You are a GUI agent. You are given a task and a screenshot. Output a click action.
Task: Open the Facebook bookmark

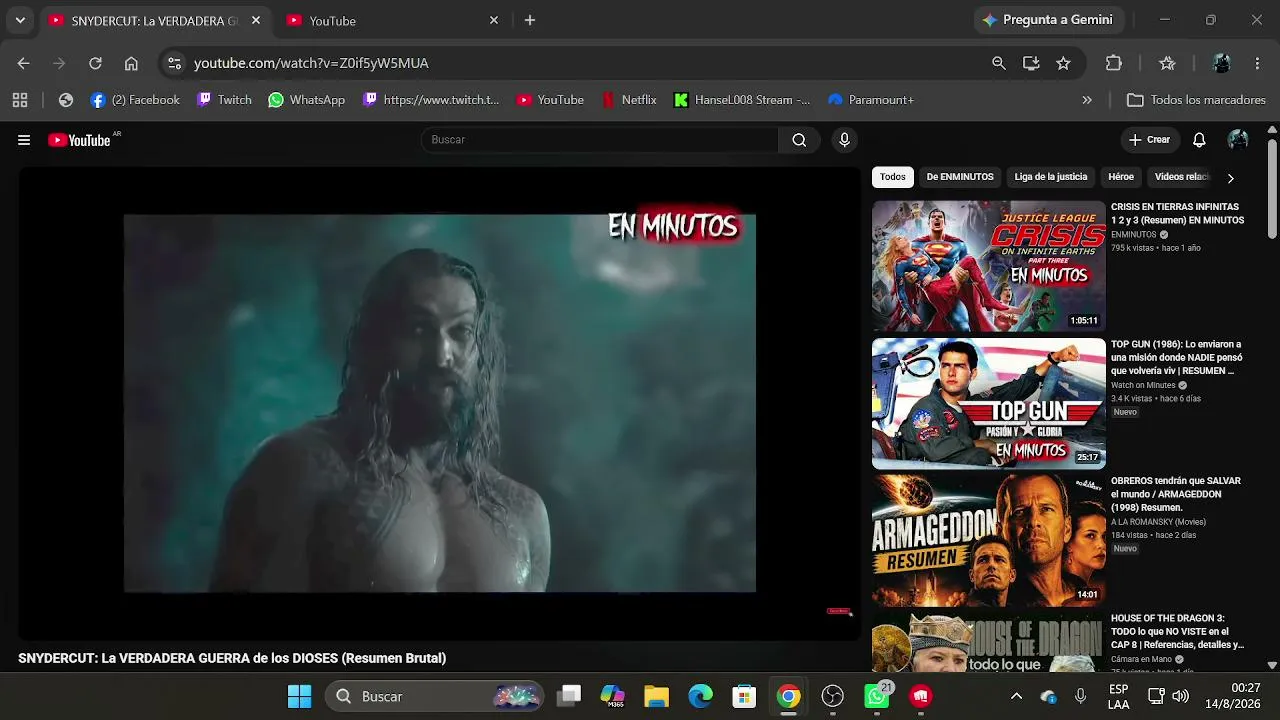[x=135, y=100]
